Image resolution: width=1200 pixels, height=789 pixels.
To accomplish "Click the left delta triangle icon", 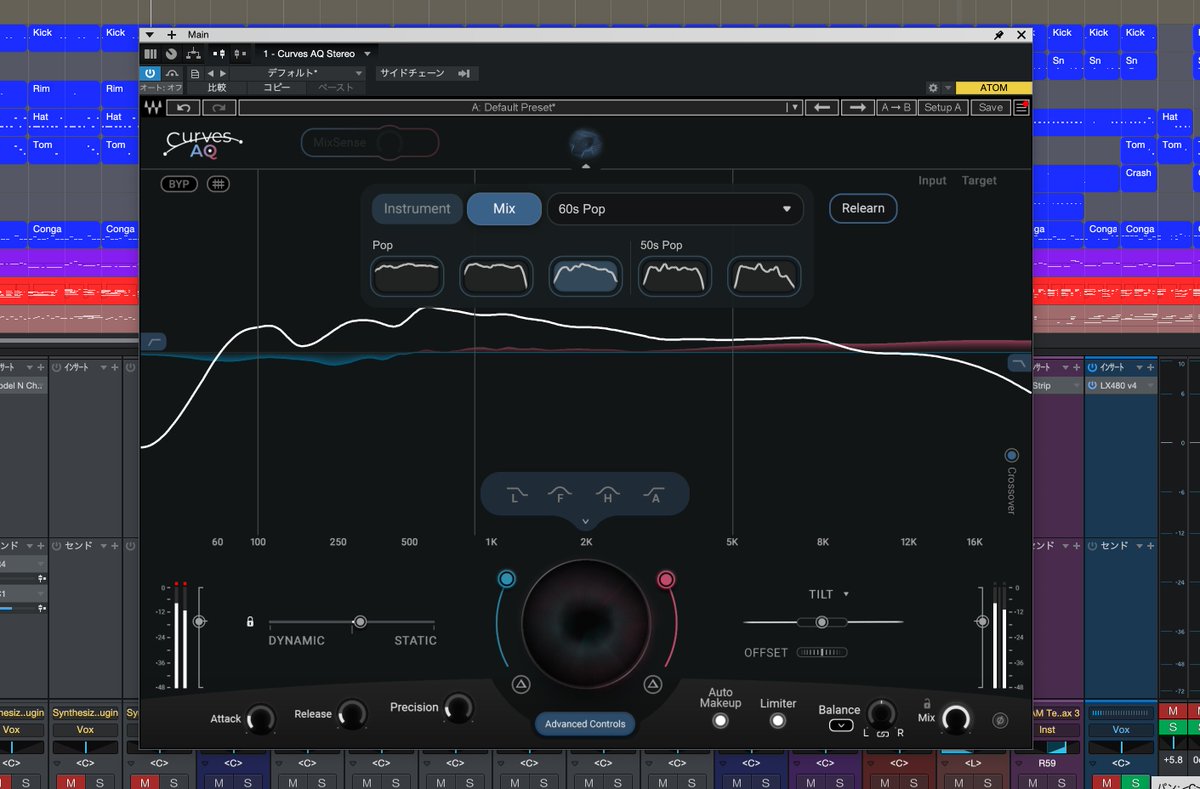I will click(x=520, y=684).
